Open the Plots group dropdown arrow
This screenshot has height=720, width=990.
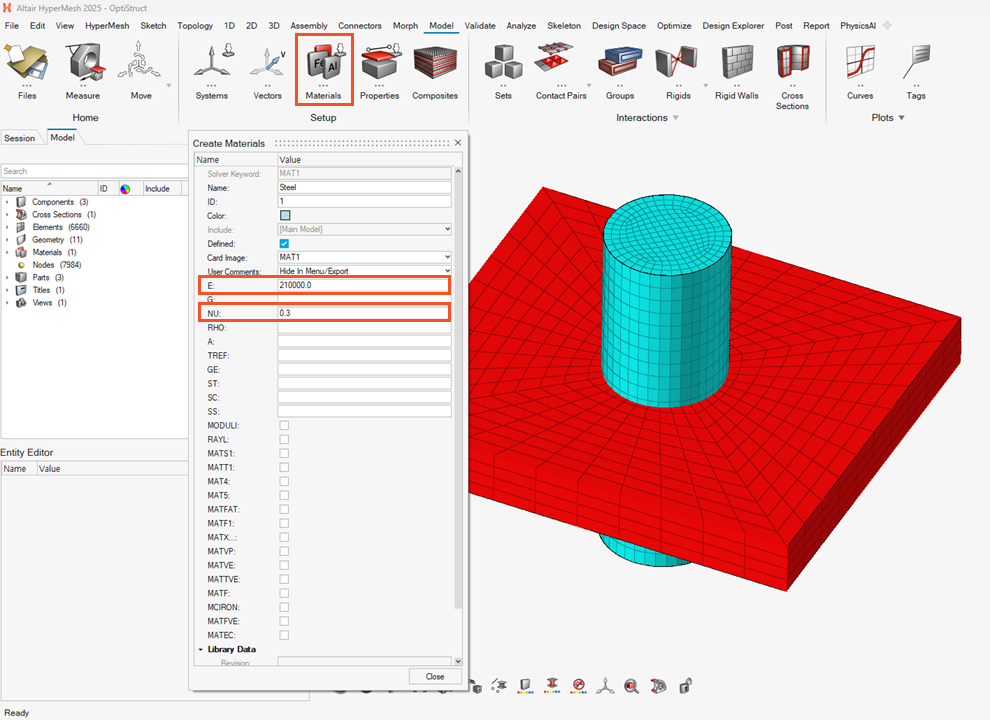tap(902, 117)
